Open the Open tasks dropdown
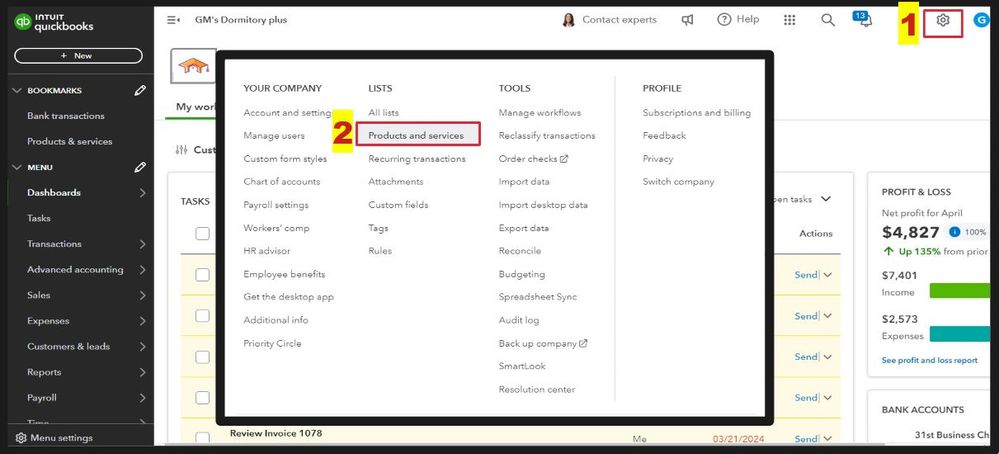This screenshot has width=999, height=454. click(801, 199)
